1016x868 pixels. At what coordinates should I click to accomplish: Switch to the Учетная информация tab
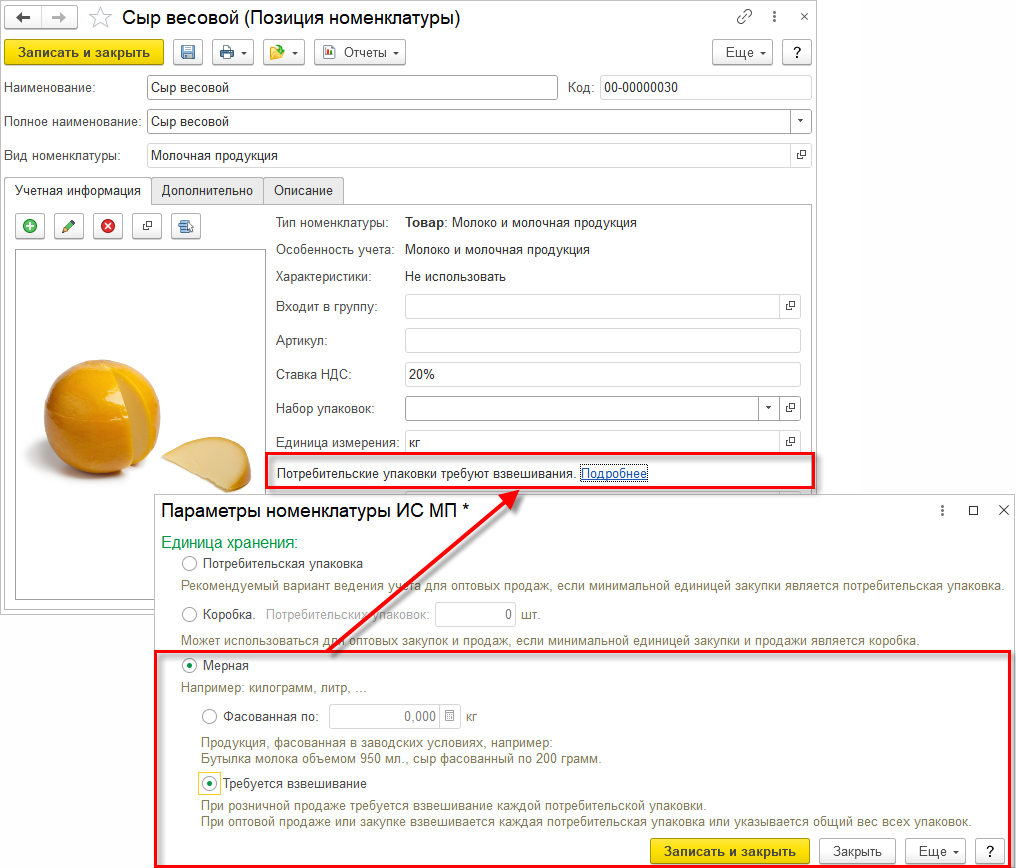(78, 190)
